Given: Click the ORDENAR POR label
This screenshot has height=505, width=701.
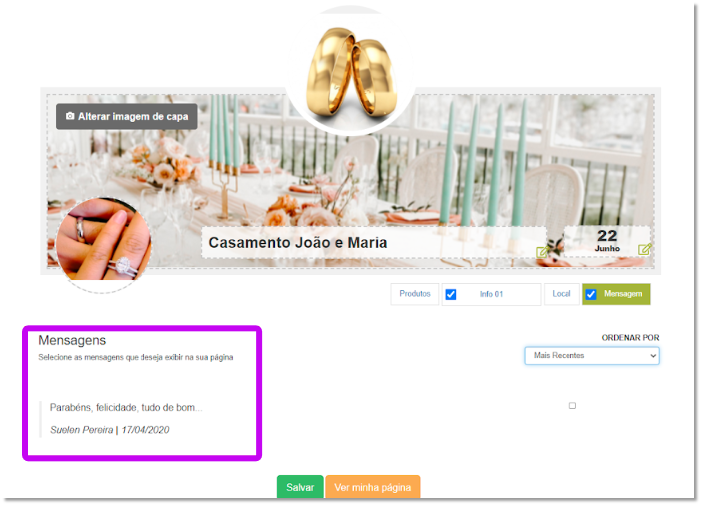Looking at the screenshot, I should (630, 338).
